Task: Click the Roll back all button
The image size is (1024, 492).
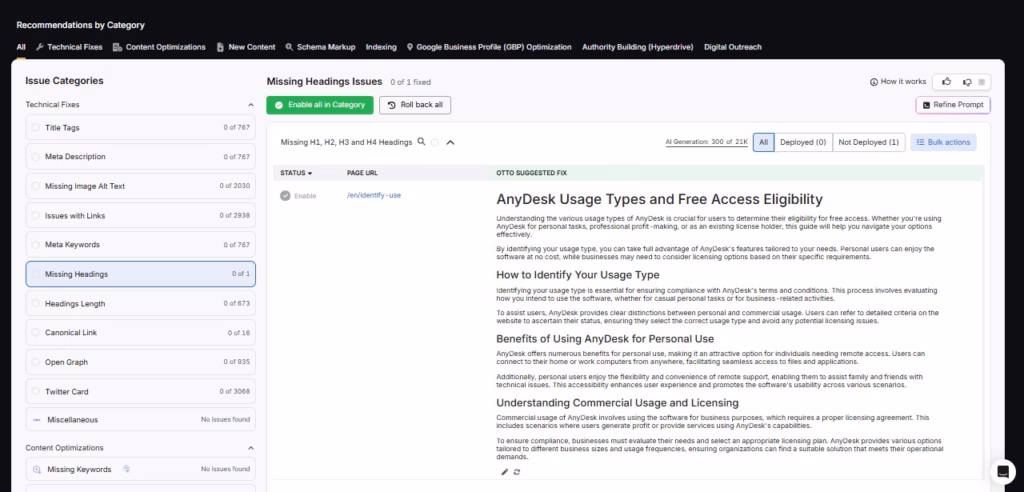Action: click(416, 104)
